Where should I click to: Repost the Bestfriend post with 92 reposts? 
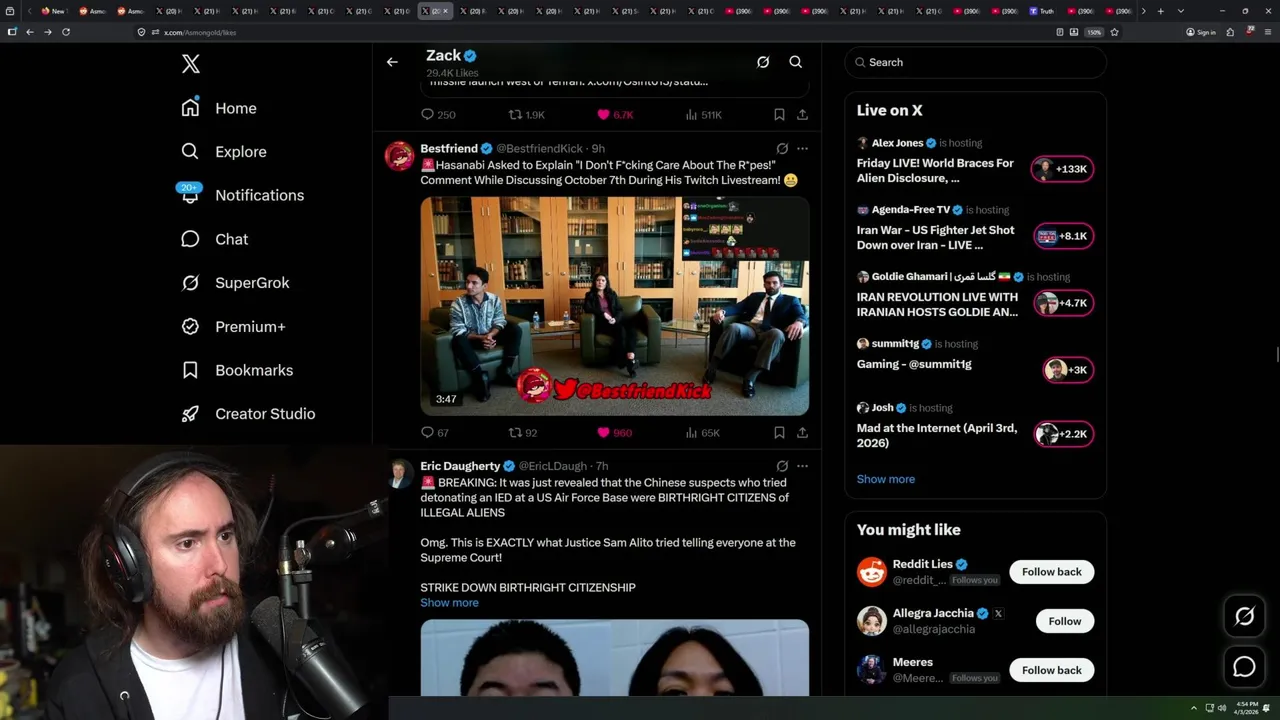tap(523, 433)
